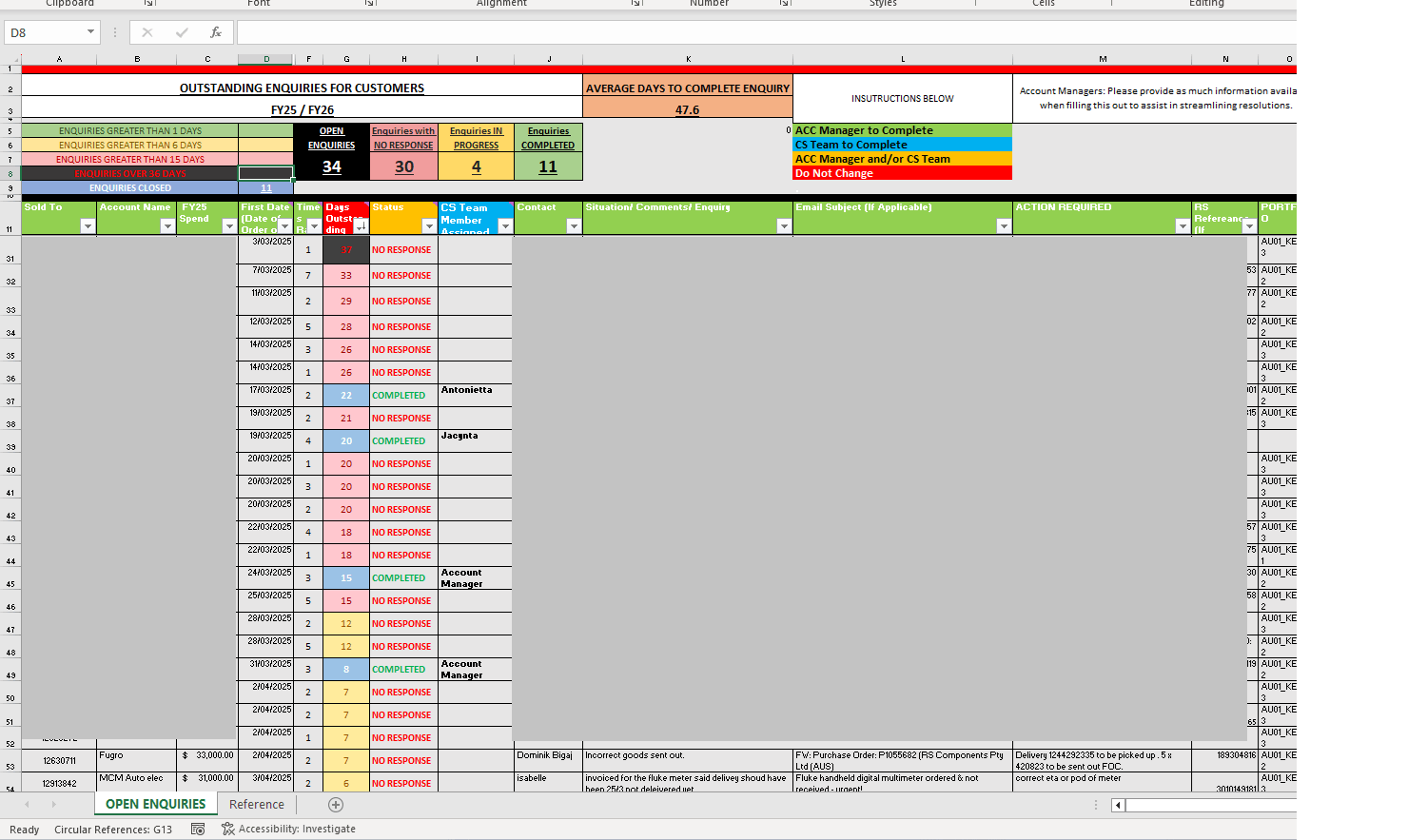This screenshot has height=840, width=1427.
Task: Select the Fugro account name cell
Action: pos(137,760)
